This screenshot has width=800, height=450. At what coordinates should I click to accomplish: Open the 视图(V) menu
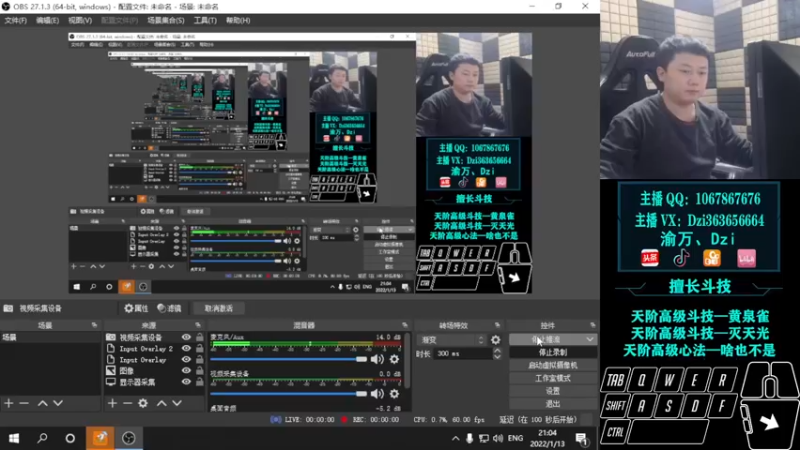[80, 20]
